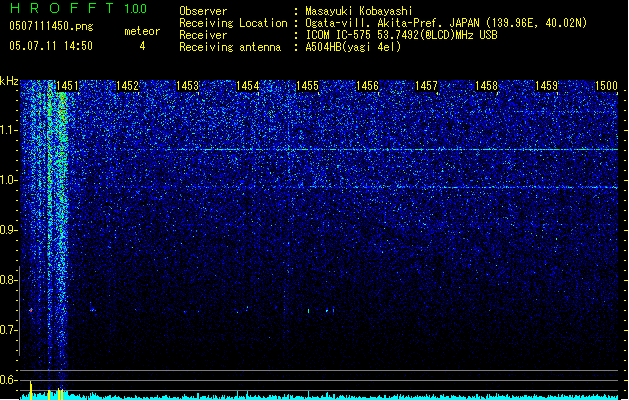
Task: Click the Ogata-vill. Akita-Pref. JAPAN location text
Action: tap(446, 23)
